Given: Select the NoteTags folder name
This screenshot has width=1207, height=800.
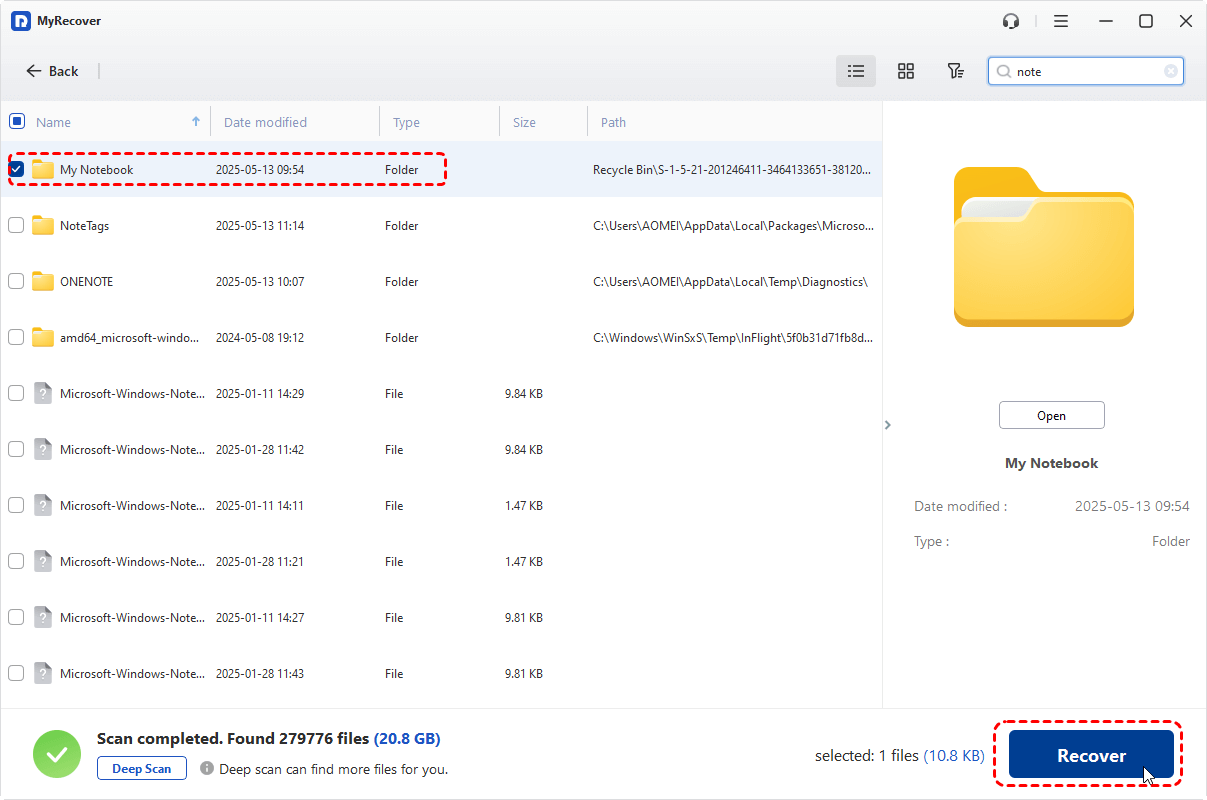Looking at the screenshot, I should click(84, 226).
